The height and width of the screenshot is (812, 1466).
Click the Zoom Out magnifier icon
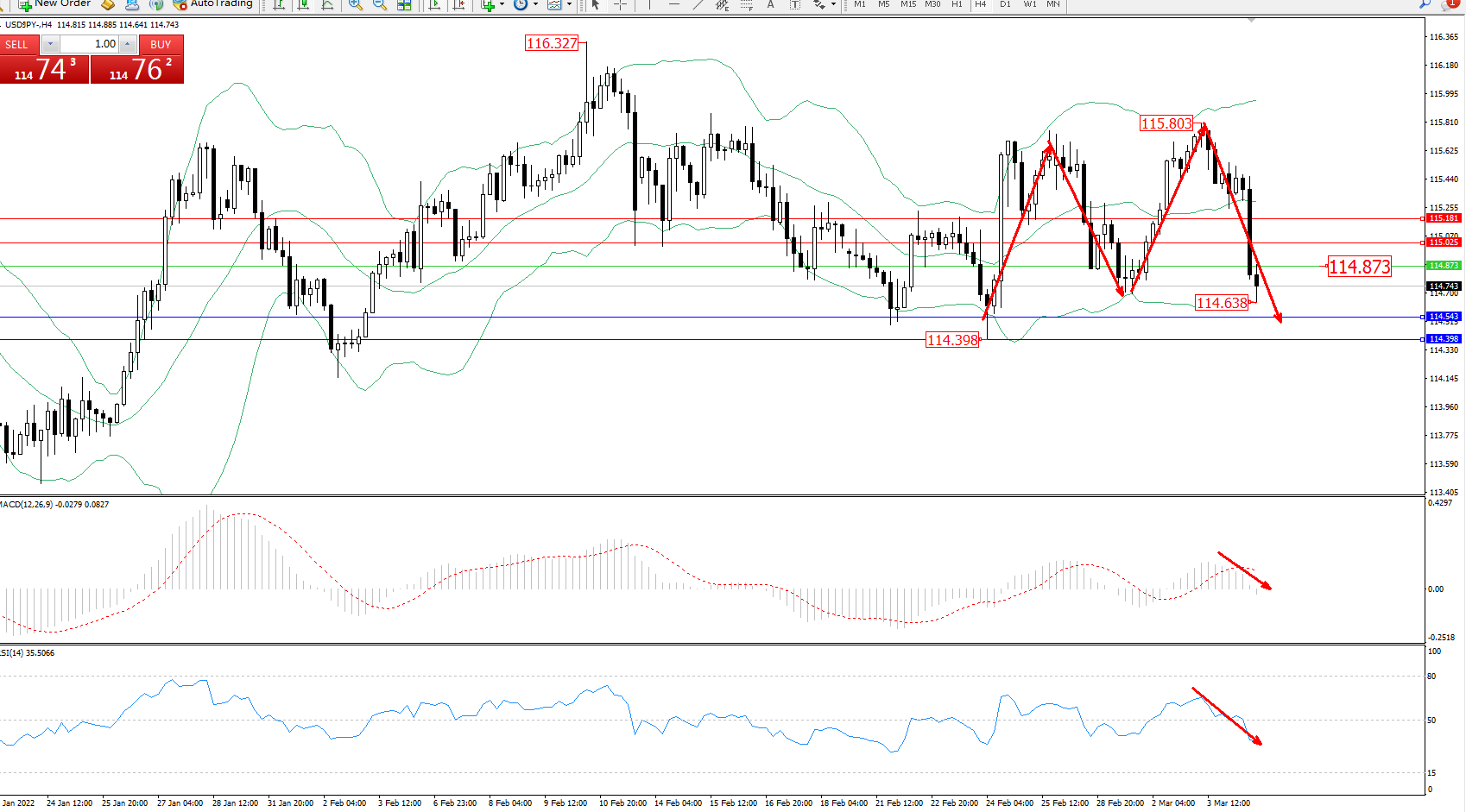tap(379, 4)
